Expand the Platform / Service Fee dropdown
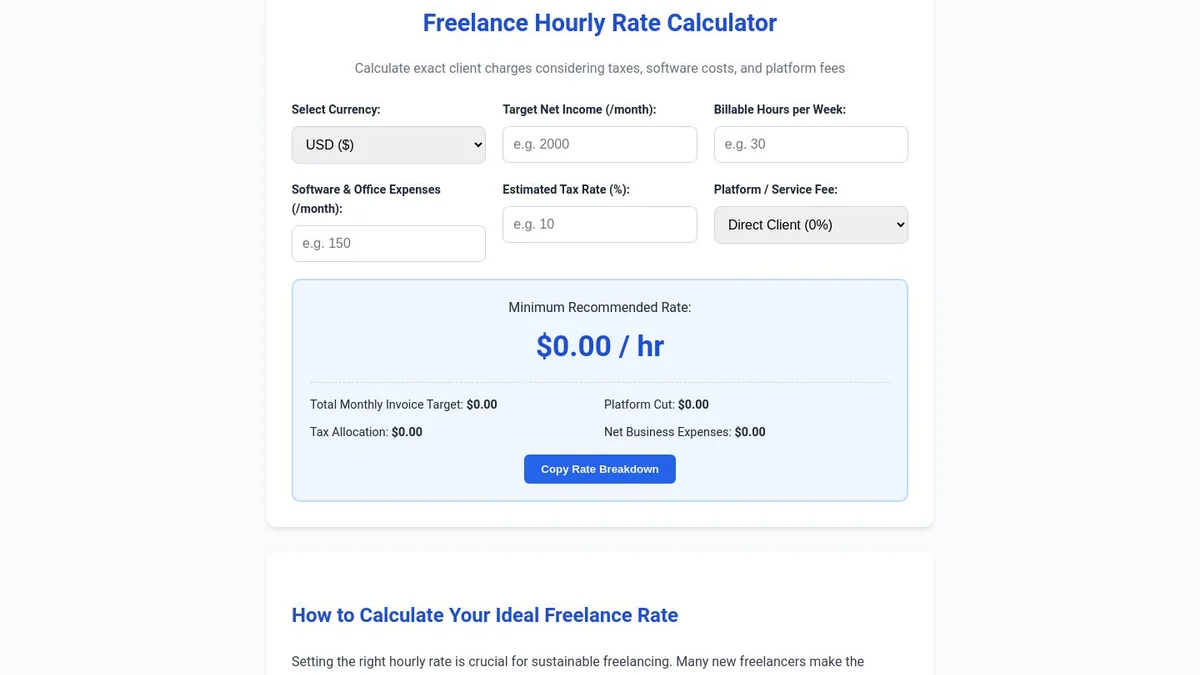 810,224
